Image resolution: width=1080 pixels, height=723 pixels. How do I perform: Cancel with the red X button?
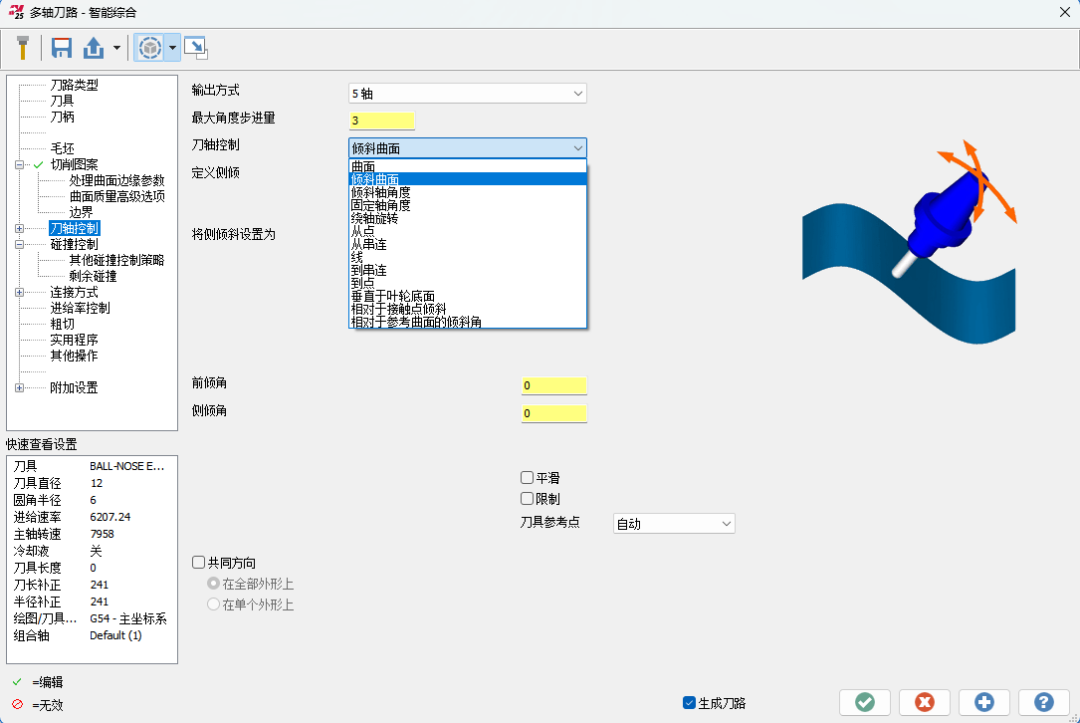pyautogui.click(x=924, y=702)
